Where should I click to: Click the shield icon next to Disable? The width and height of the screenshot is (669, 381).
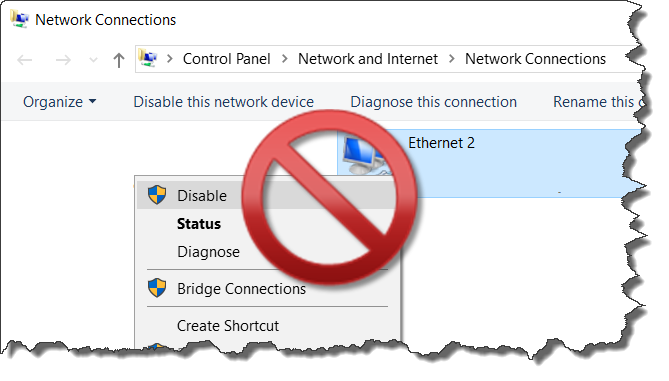pyautogui.click(x=157, y=195)
